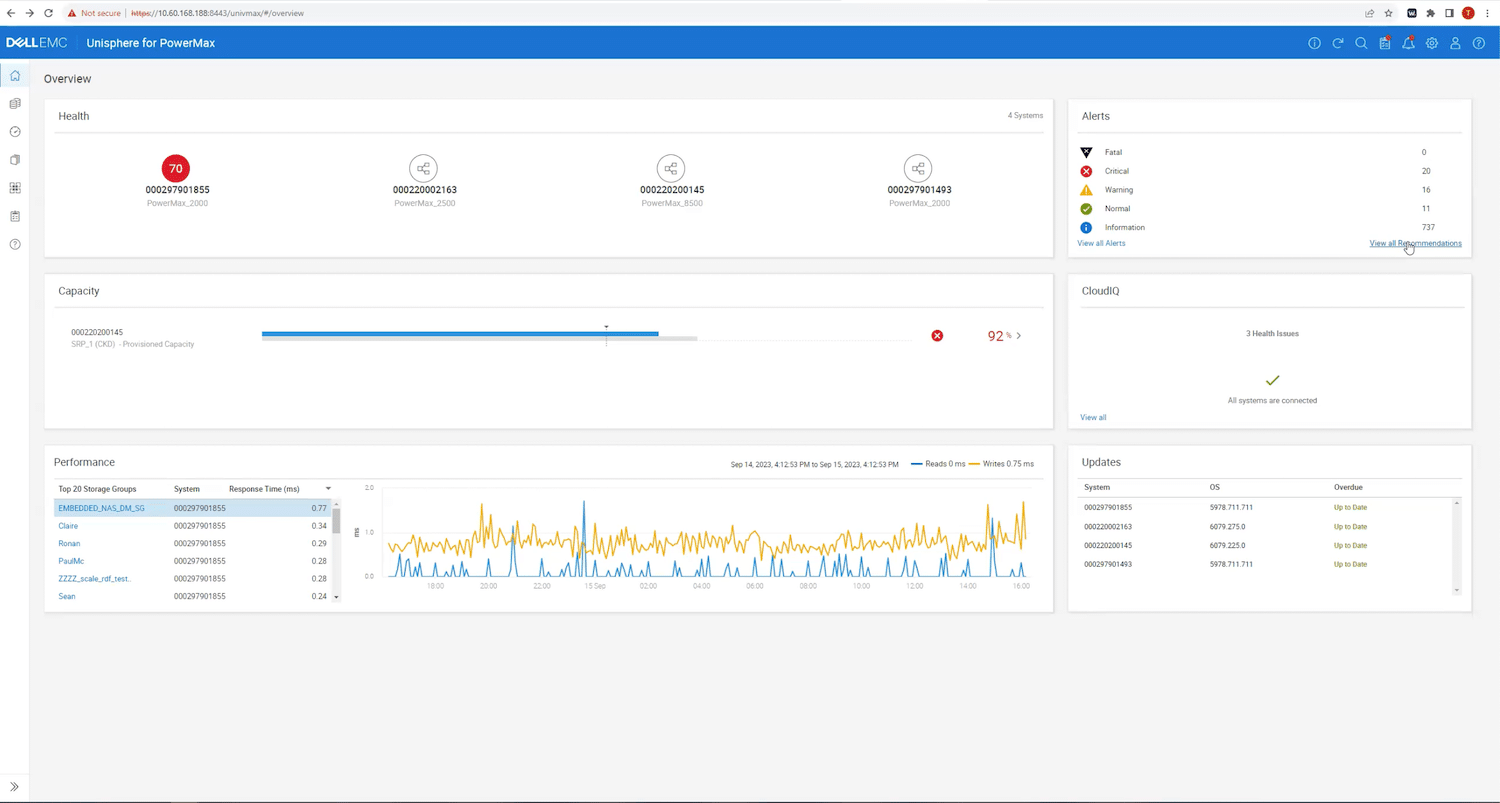Viewport: 1500px width, 803px height.
Task: Open EMBEDDED_NAS_DM_SG storage group link
Action: pyautogui.click(x=101, y=508)
